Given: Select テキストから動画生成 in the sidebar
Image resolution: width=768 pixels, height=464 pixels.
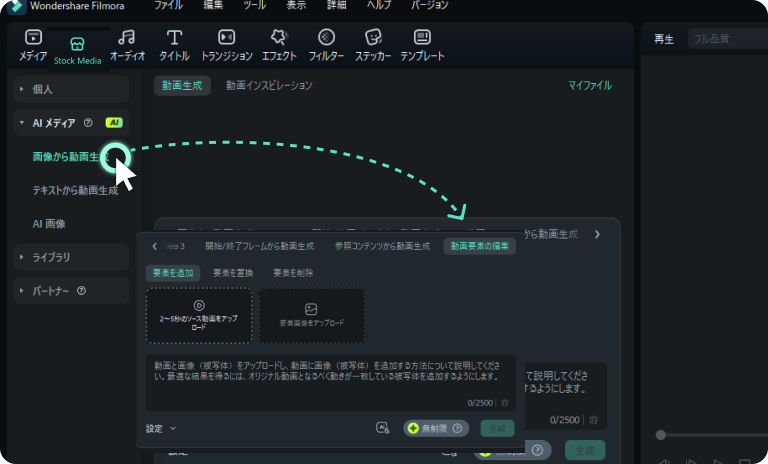Looking at the screenshot, I should coord(75,190).
